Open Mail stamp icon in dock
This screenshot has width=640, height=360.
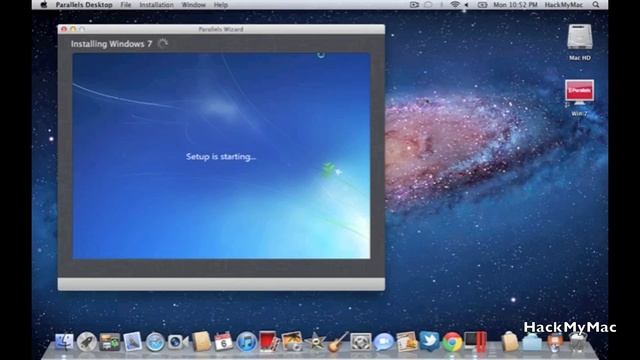(x=132, y=342)
